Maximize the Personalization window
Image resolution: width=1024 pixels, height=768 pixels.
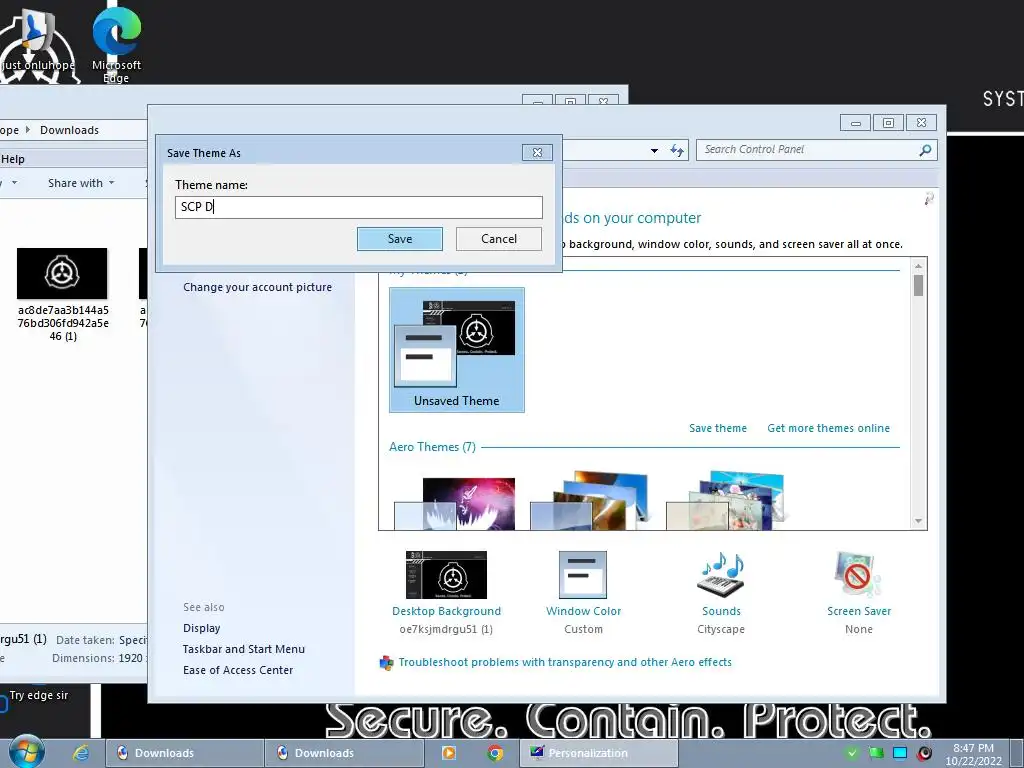coord(888,123)
